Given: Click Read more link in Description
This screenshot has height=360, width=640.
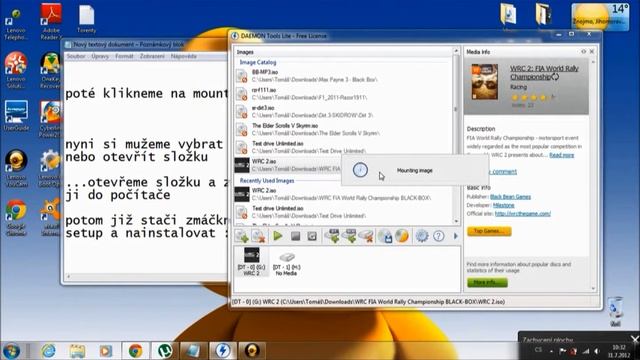Looking at the screenshot, I should (x=561, y=155).
